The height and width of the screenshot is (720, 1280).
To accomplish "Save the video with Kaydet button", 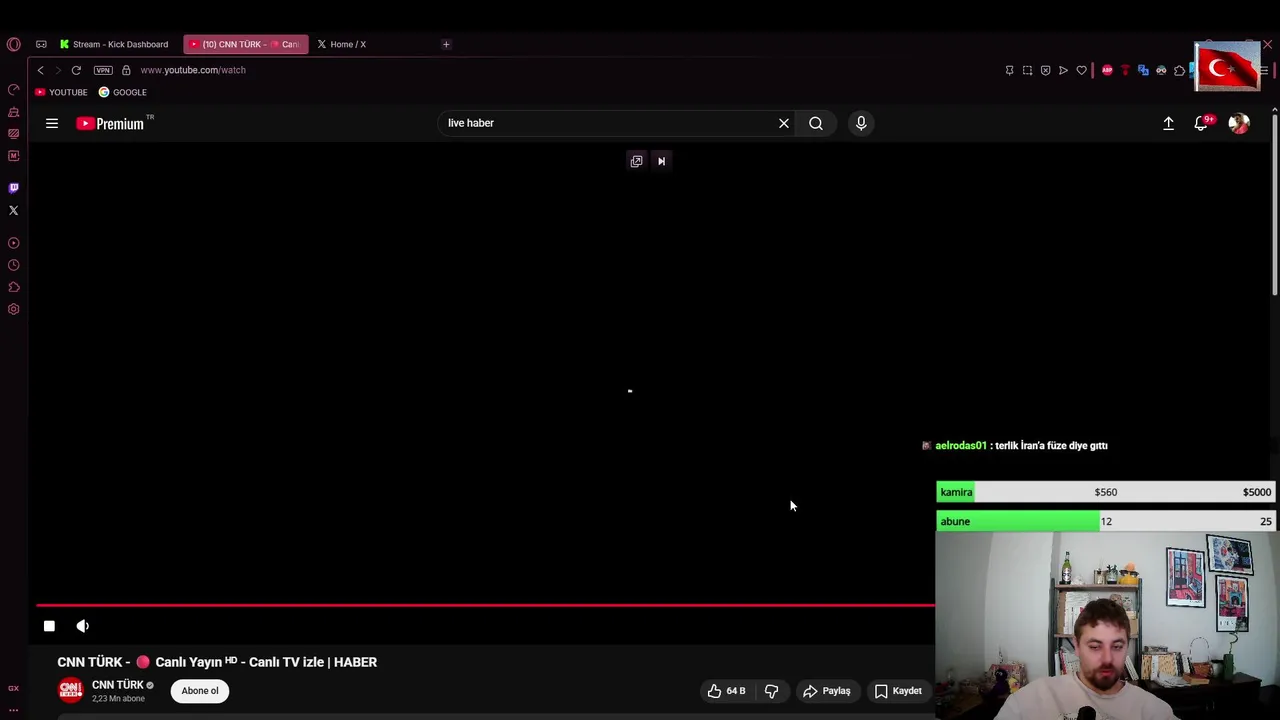I will pyautogui.click(x=898, y=691).
